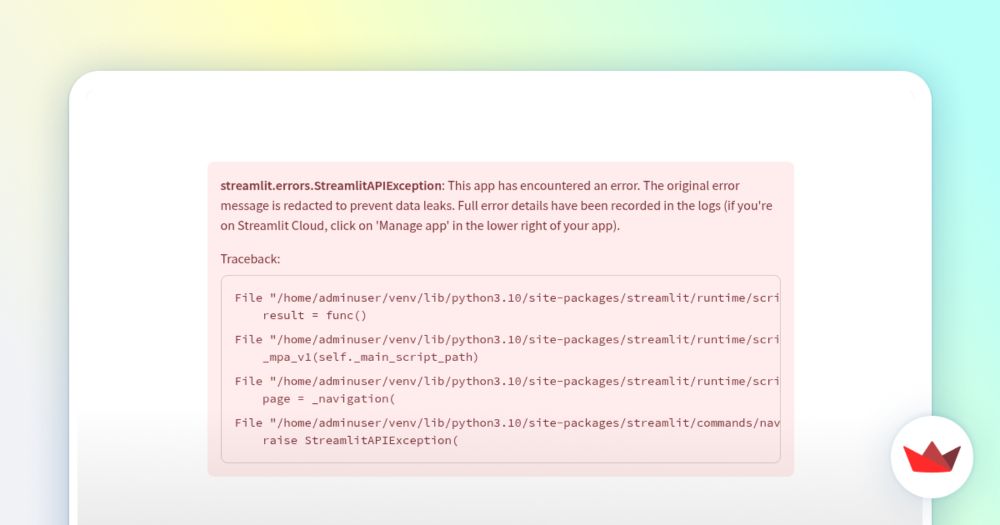Click the "Traceback:" label
This screenshot has height=525, width=1000.
pos(250,259)
